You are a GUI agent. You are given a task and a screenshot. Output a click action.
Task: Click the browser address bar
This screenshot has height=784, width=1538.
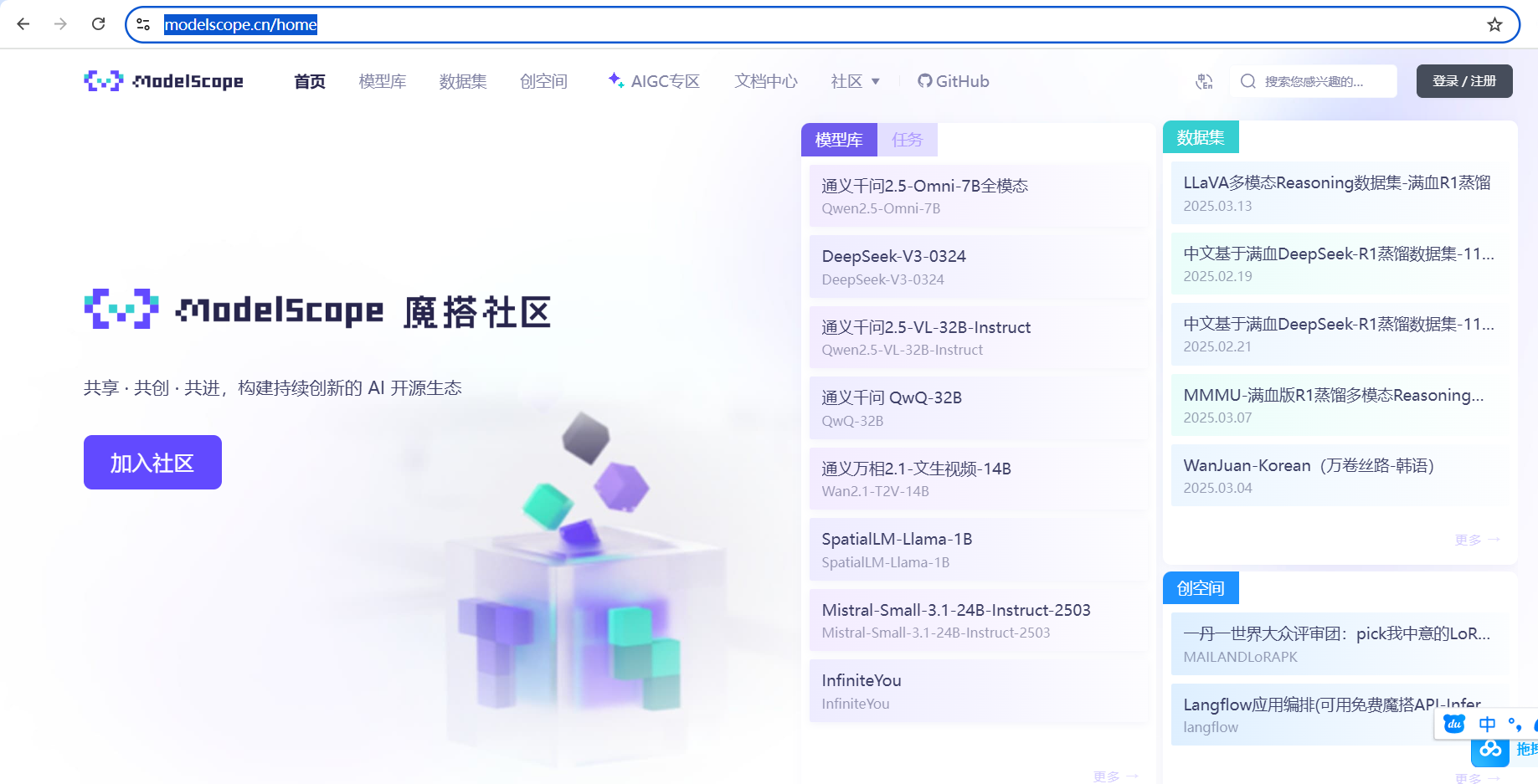click(820, 24)
